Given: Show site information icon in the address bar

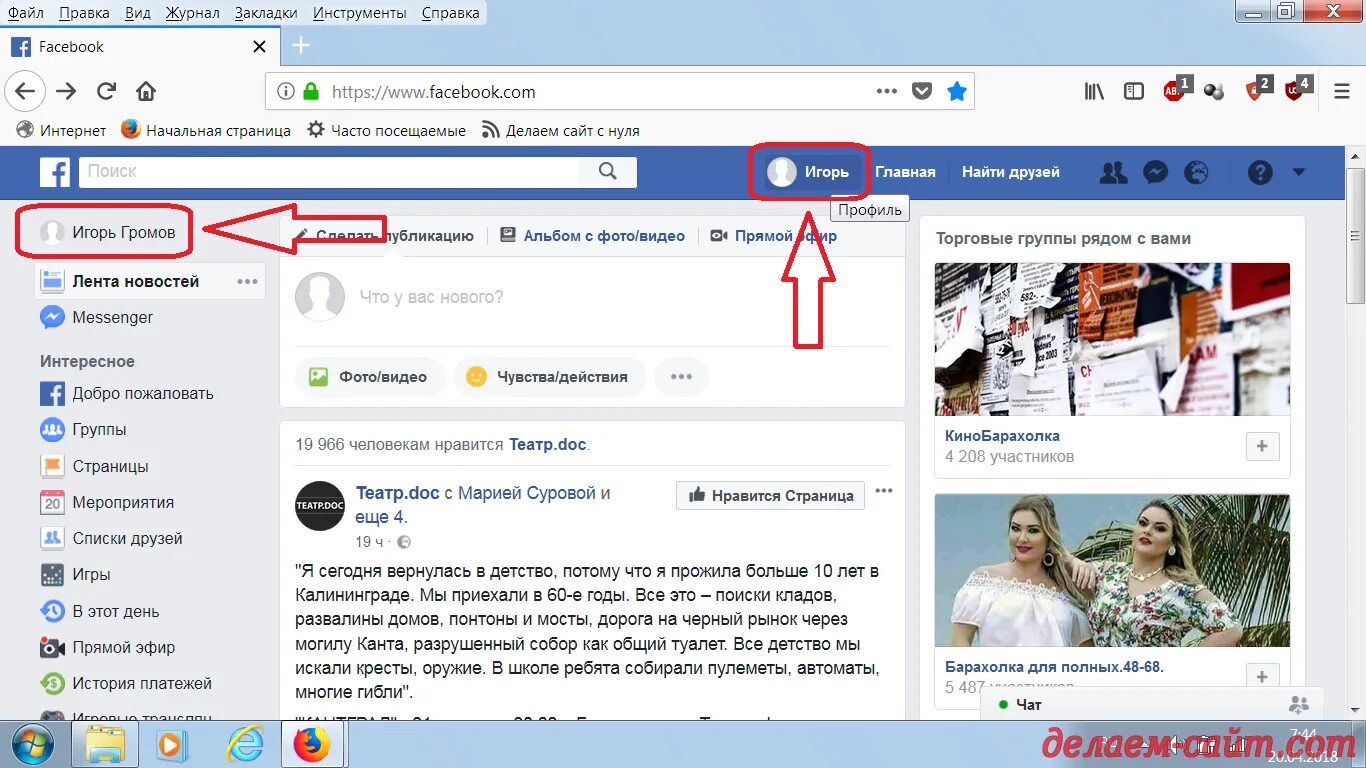Looking at the screenshot, I should [x=286, y=92].
